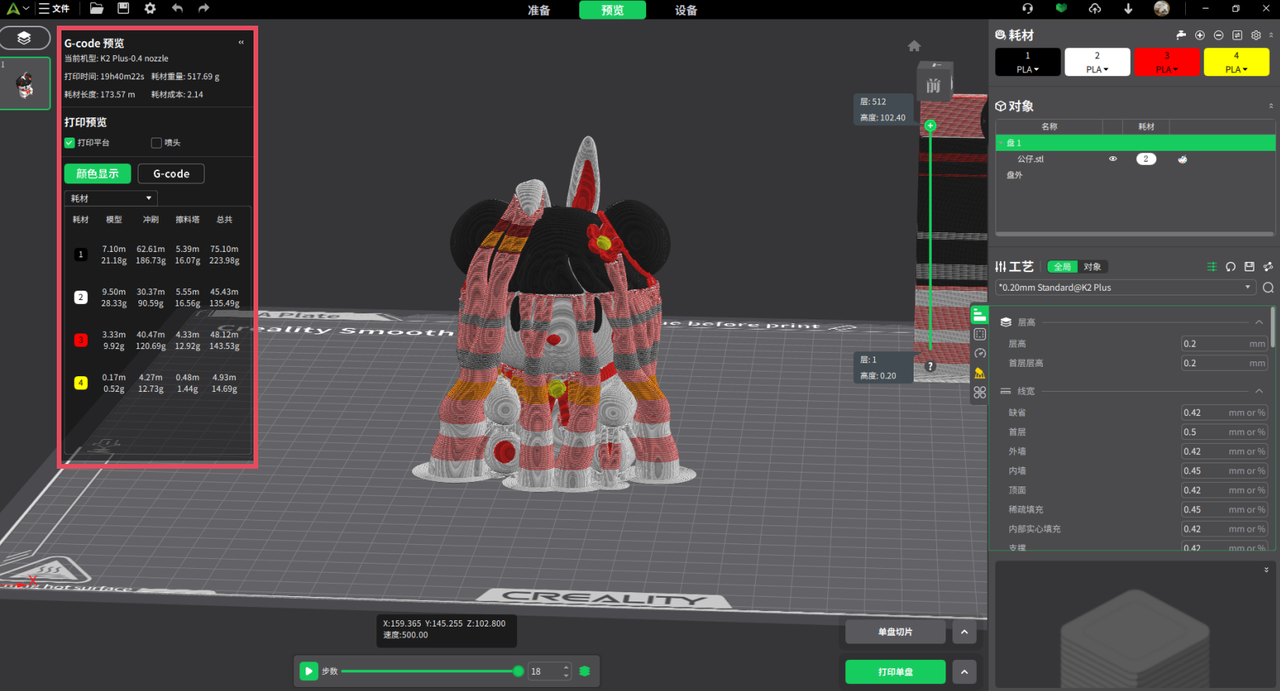
Task: Click filament 3 red swatch in the usage table
Action: [x=81, y=340]
